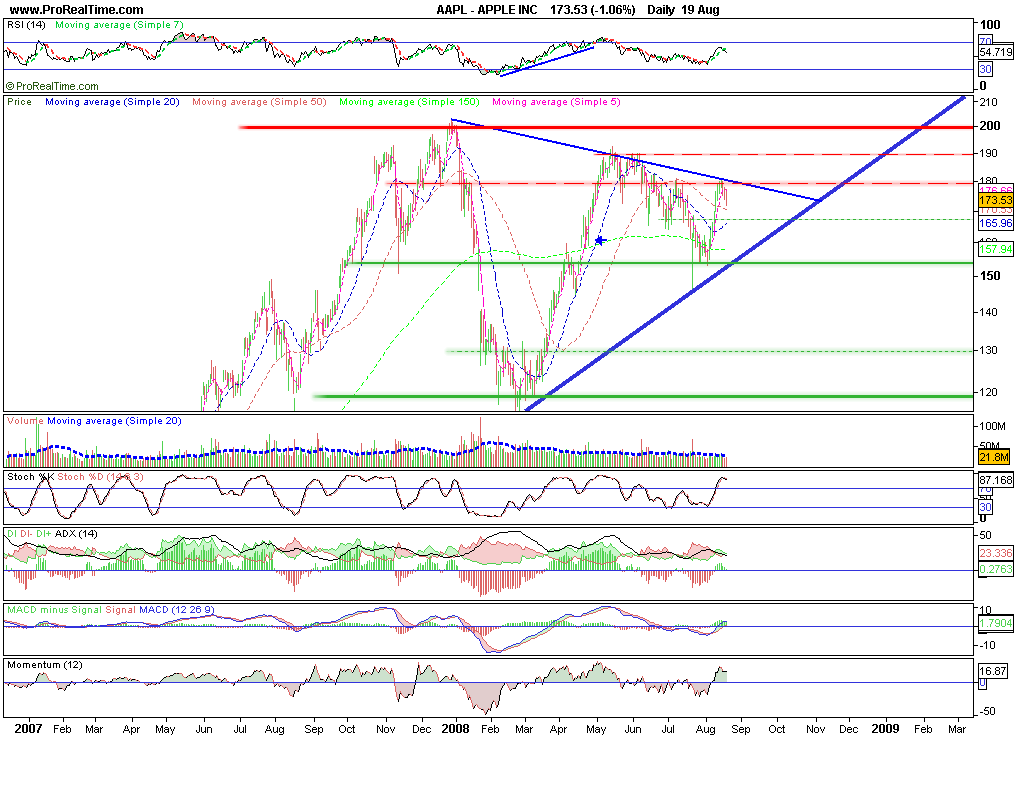Click the 30 level tag in Stoch panel
This screenshot has width=1024, height=800.
(x=985, y=507)
